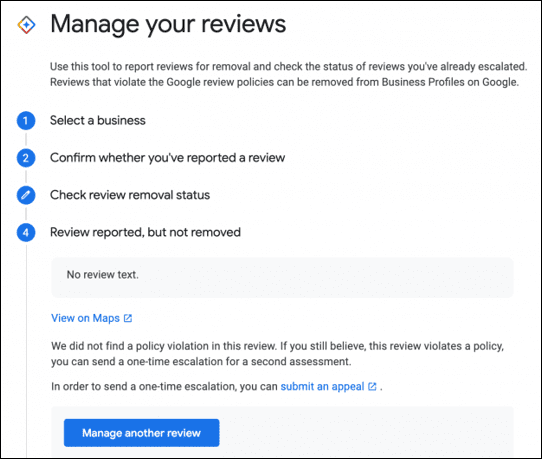Expand Confirm whether you've reported a review

[168, 158]
